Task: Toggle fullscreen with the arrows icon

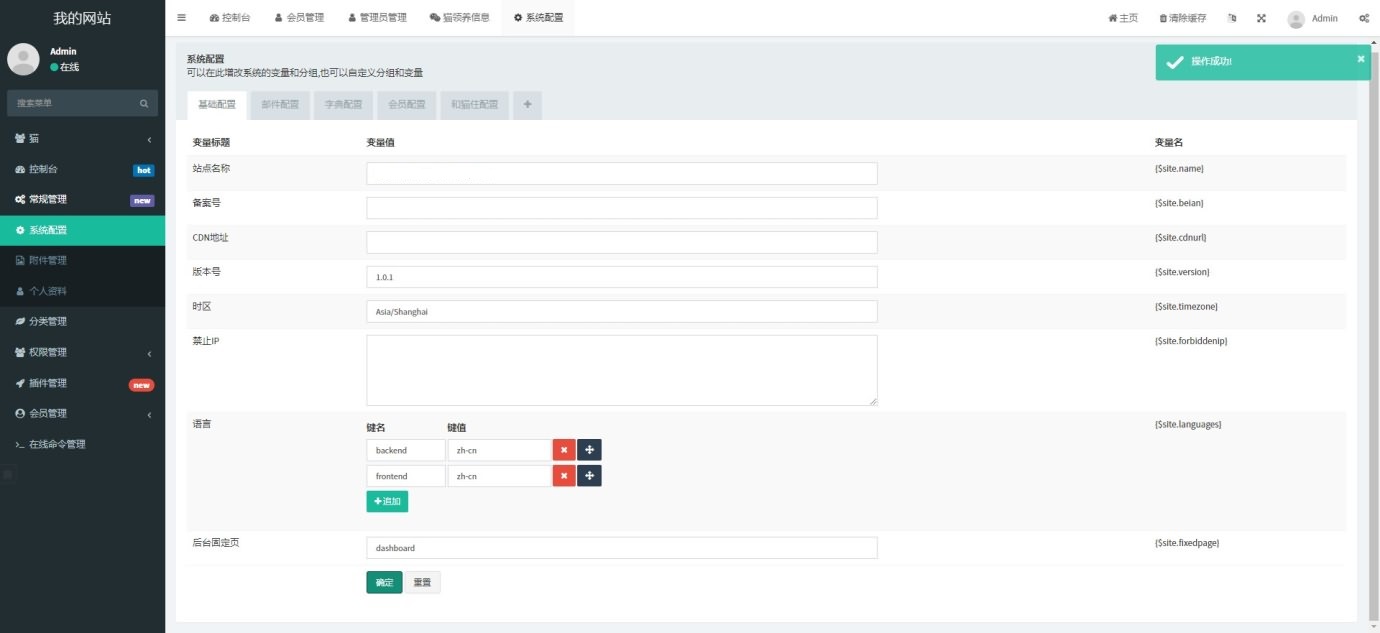Action: pos(1261,18)
